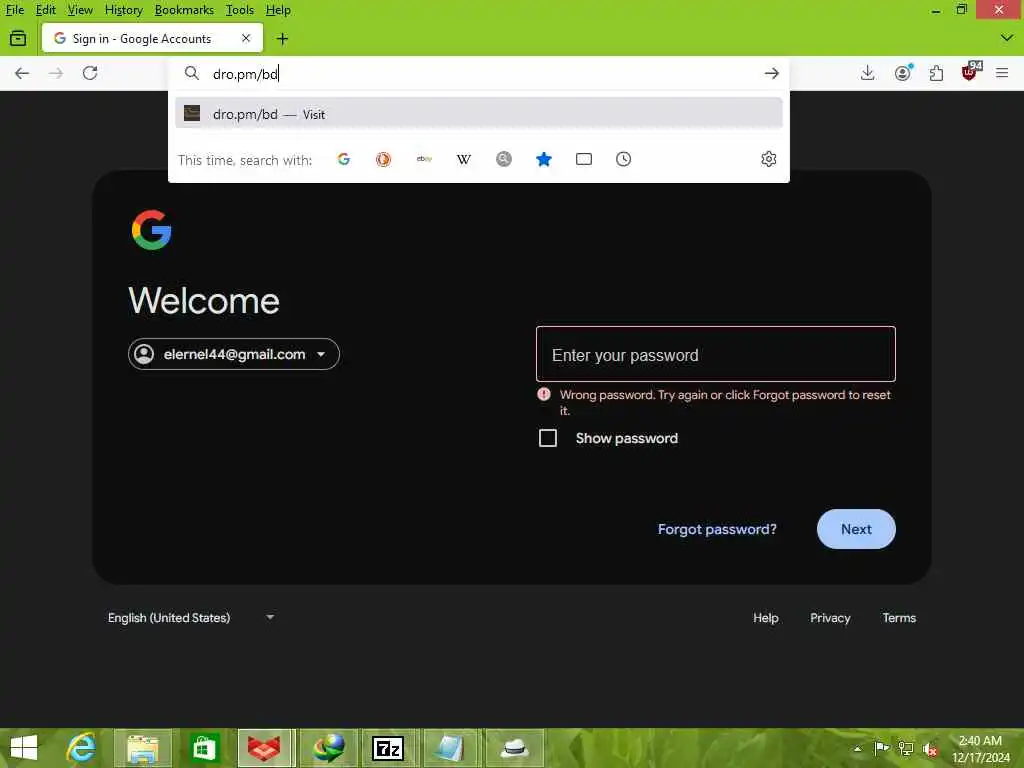1024x768 pixels.
Task: Open the Firefox View tab icon
Action: tap(18, 39)
